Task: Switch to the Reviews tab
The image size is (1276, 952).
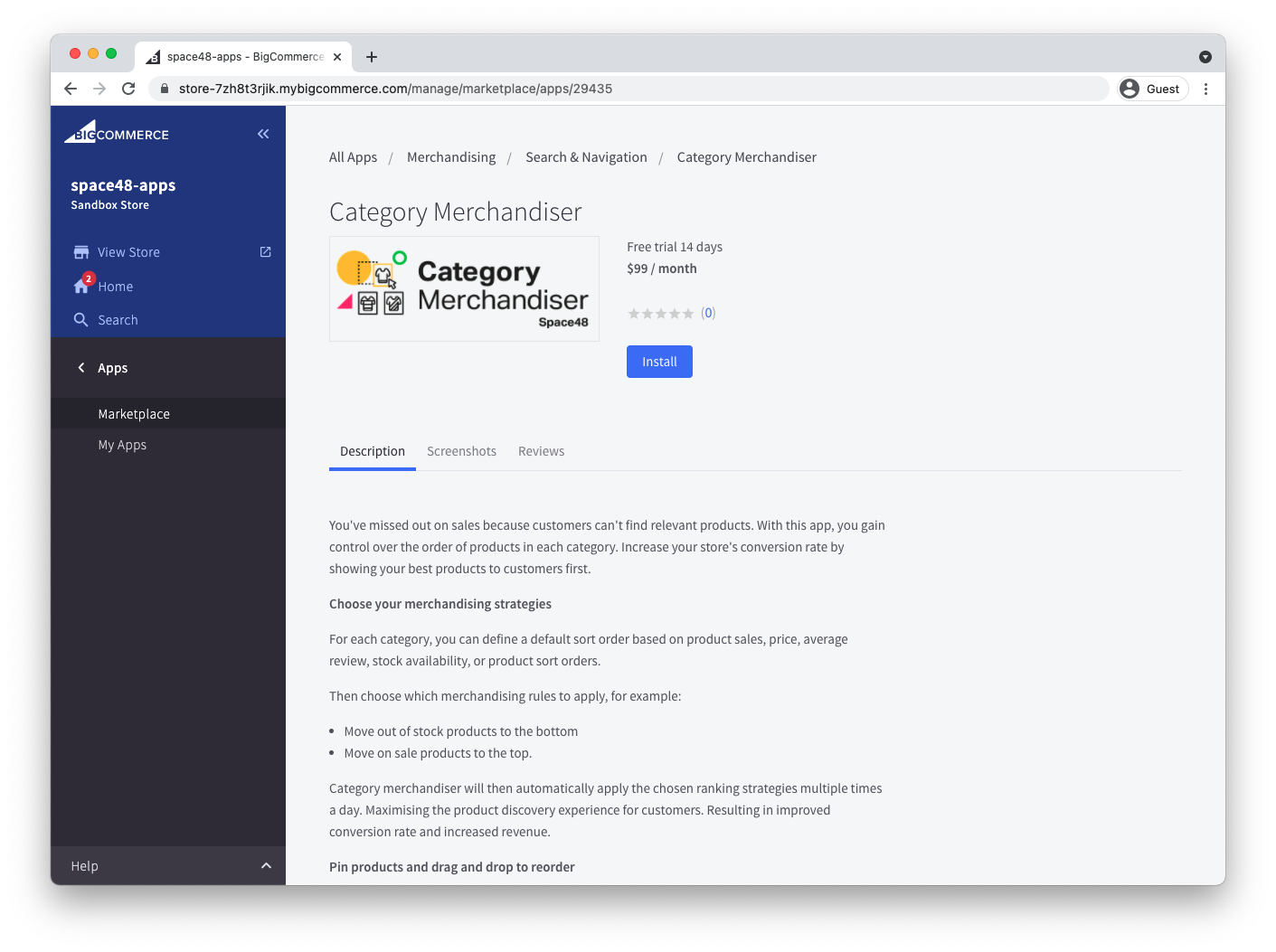Action: (541, 451)
